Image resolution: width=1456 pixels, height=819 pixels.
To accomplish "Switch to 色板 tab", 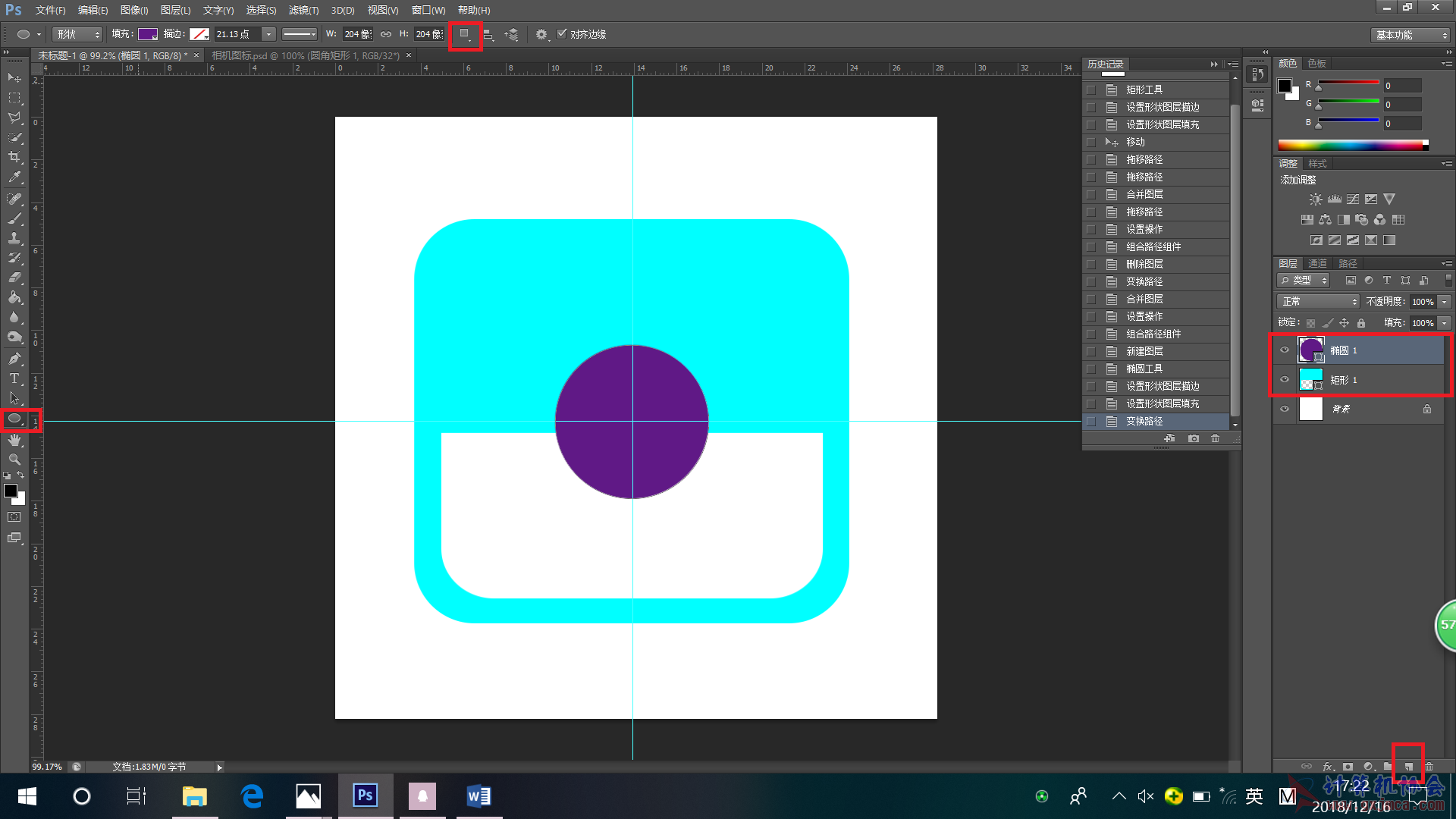I will [1317, 64].
